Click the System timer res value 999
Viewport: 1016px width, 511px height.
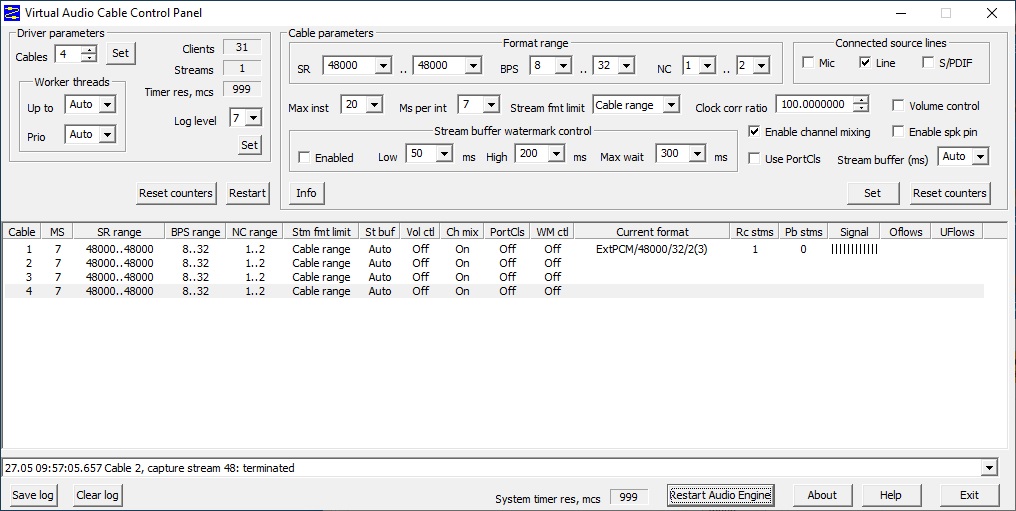(629, 497)
